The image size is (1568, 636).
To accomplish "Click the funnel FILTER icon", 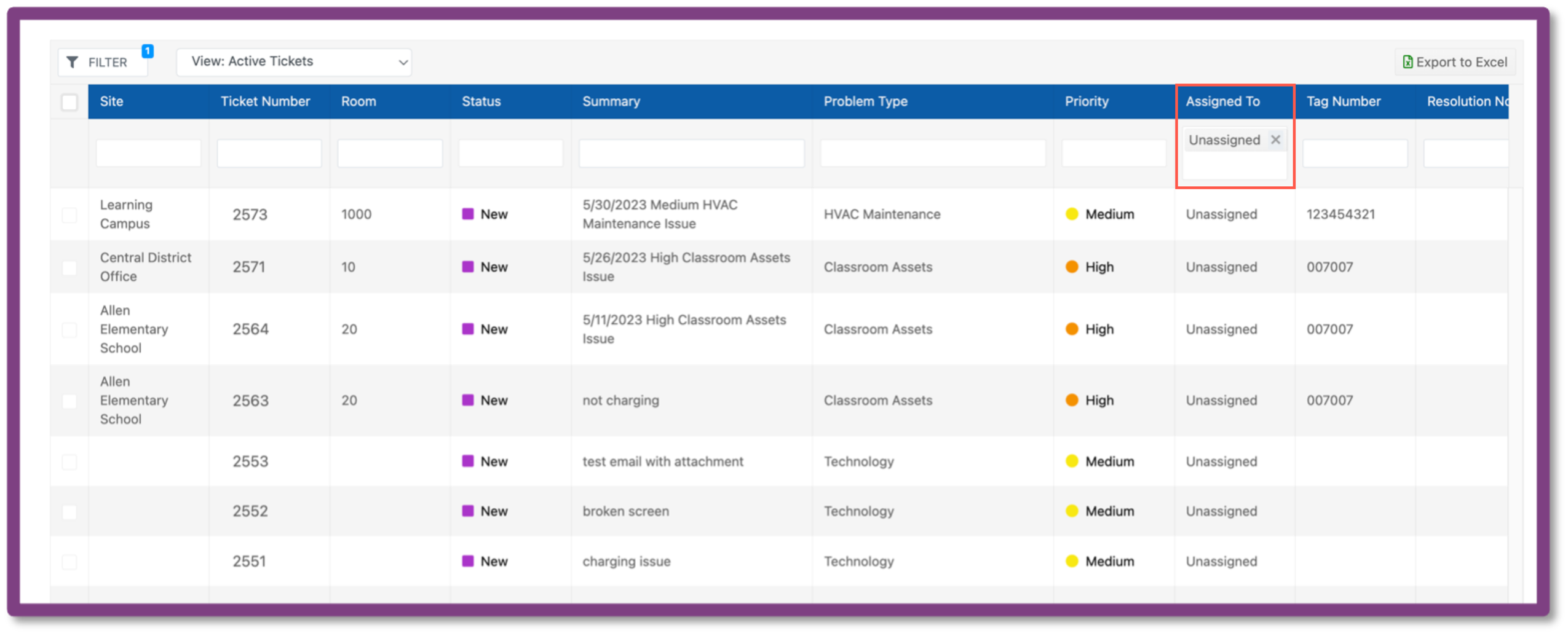I will 73,62.
